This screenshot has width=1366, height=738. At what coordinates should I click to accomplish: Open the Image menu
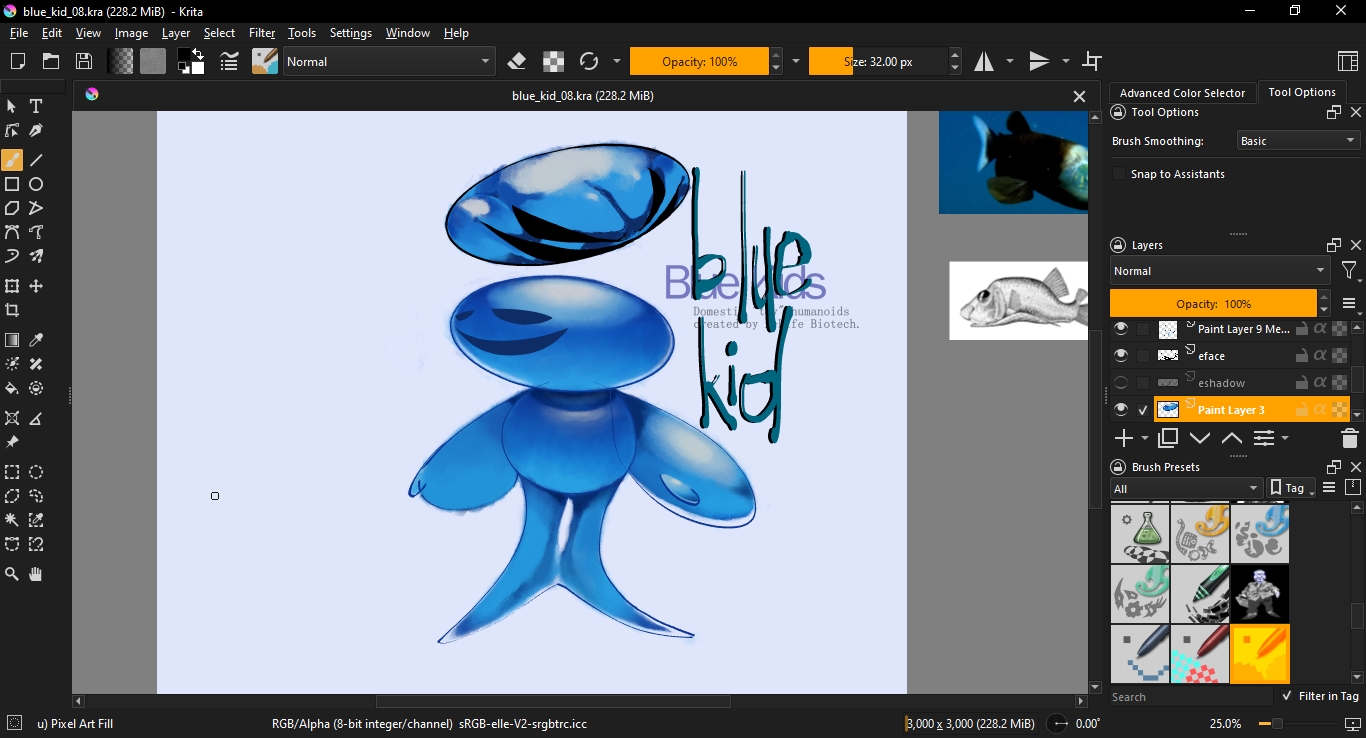(131, 33)
